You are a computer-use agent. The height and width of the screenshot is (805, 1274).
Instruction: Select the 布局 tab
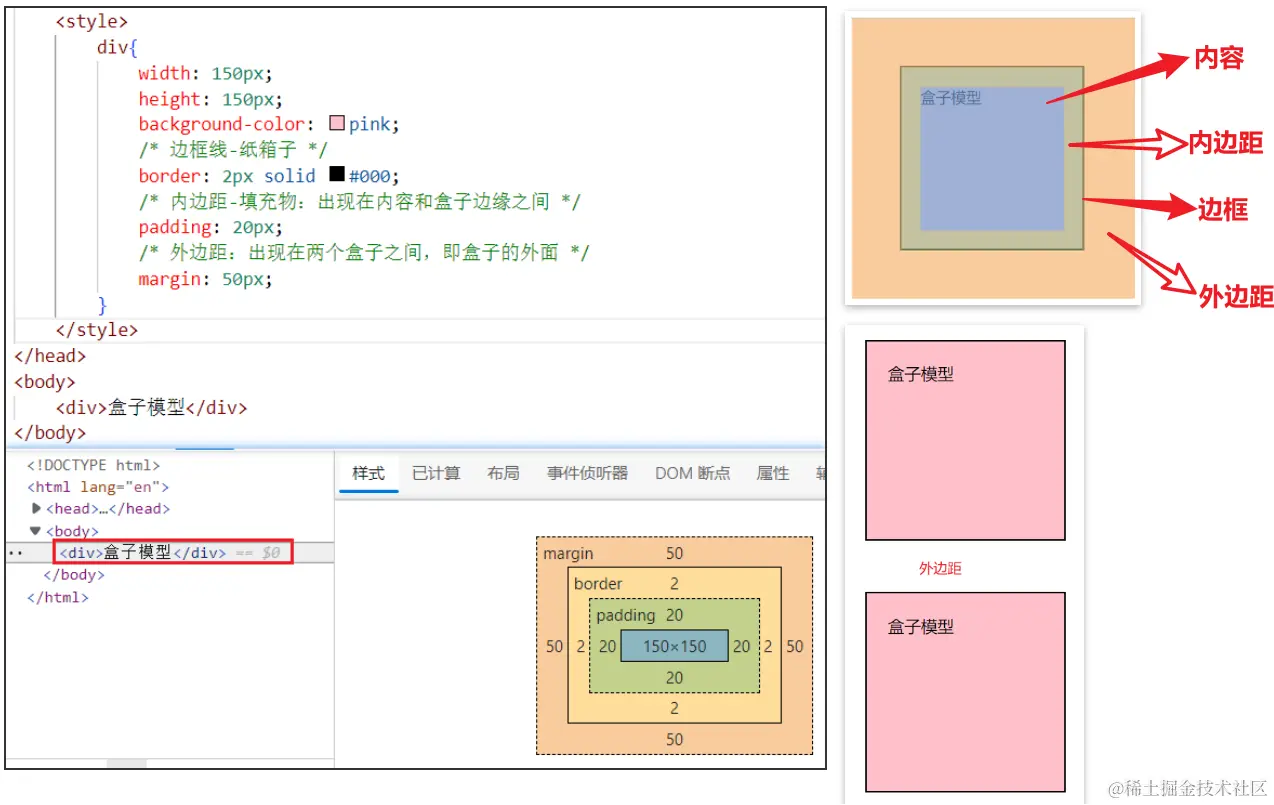click(503, 473)
